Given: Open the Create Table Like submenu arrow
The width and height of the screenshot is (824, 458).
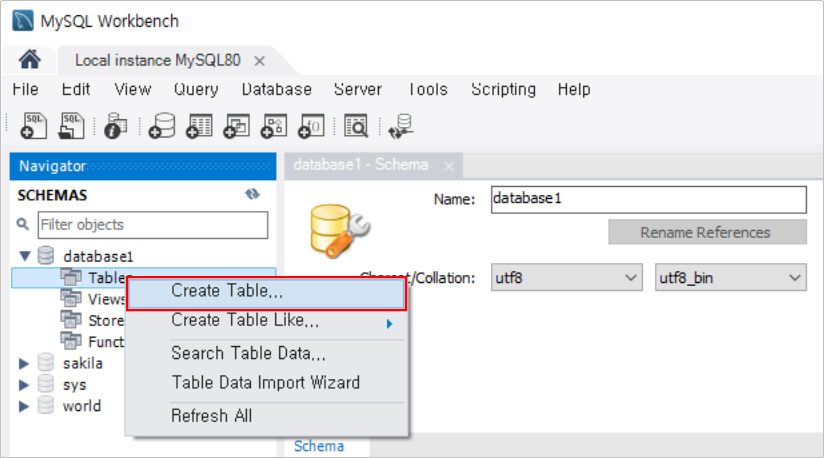Looking at the screenshot, I should coord(389,324).
